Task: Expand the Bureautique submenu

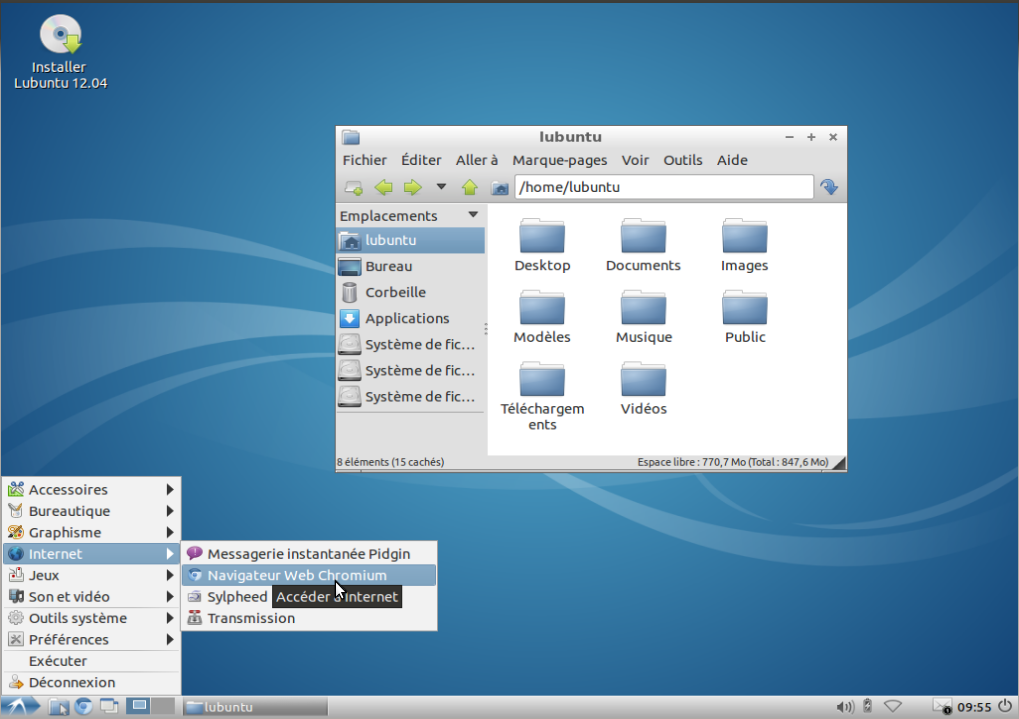Action: tap(92, 511)
